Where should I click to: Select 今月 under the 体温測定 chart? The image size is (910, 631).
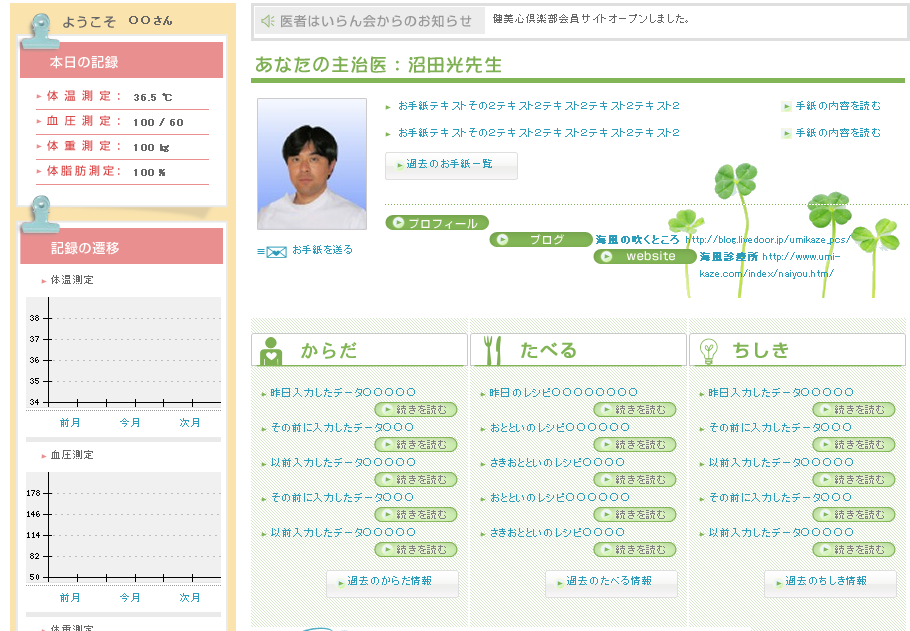pos(130,423)
